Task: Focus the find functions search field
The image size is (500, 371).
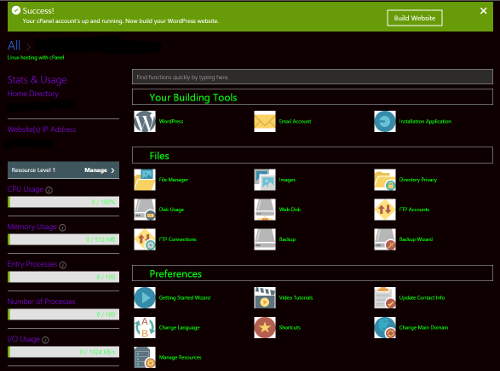Action: (x=312, y=77)
